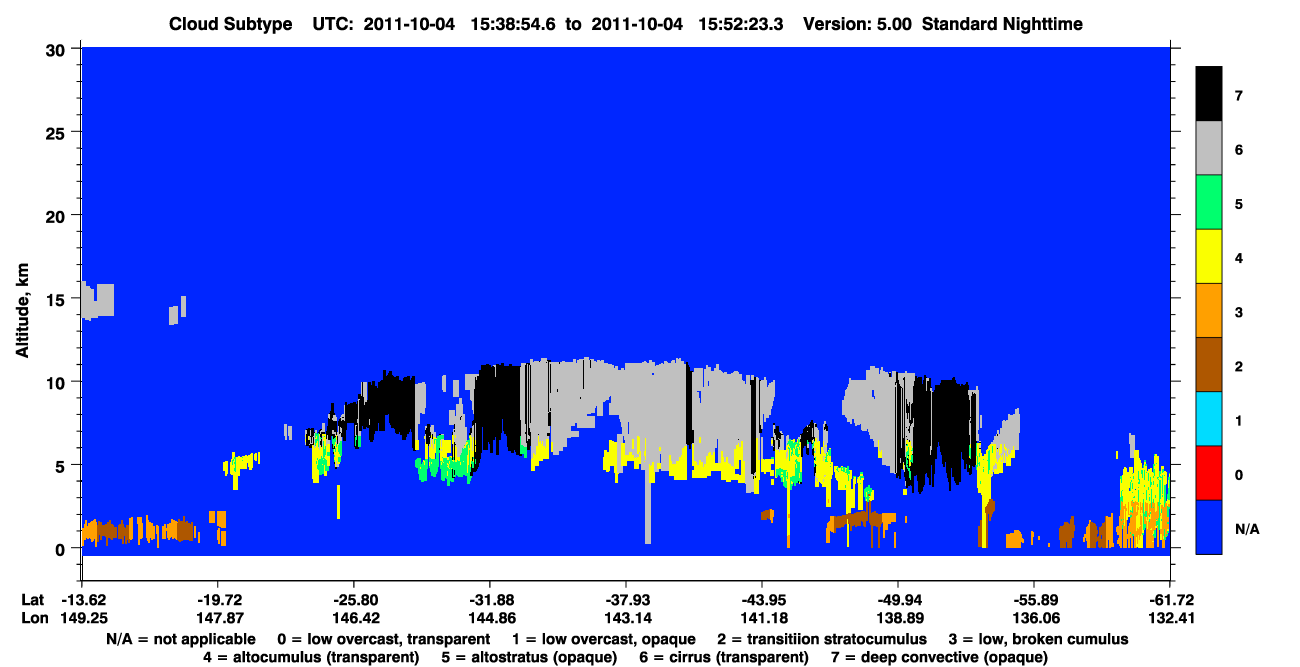Click the colorbar N/A label
The width and height of the screenshot is (1300, 667).
click(1247, 529)
